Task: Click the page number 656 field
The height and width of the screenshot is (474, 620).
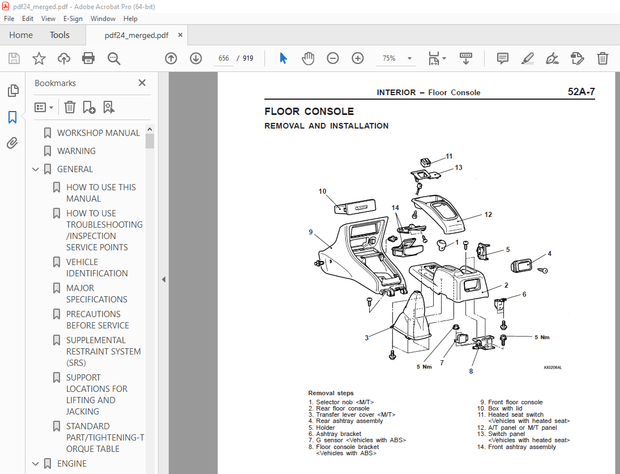Action: click(x=223, y=59)
